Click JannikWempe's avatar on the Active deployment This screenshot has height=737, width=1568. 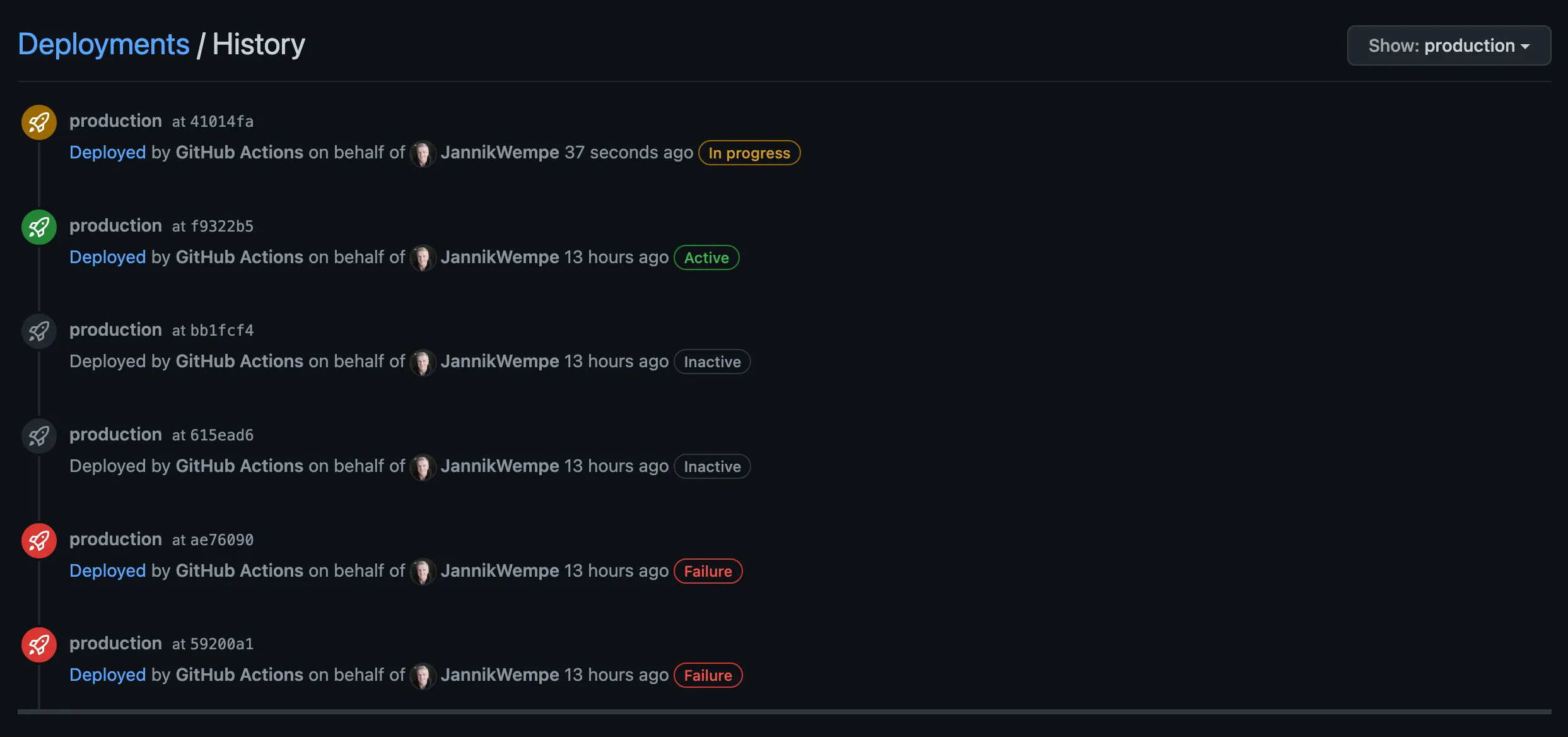click(x=423, y=257)
